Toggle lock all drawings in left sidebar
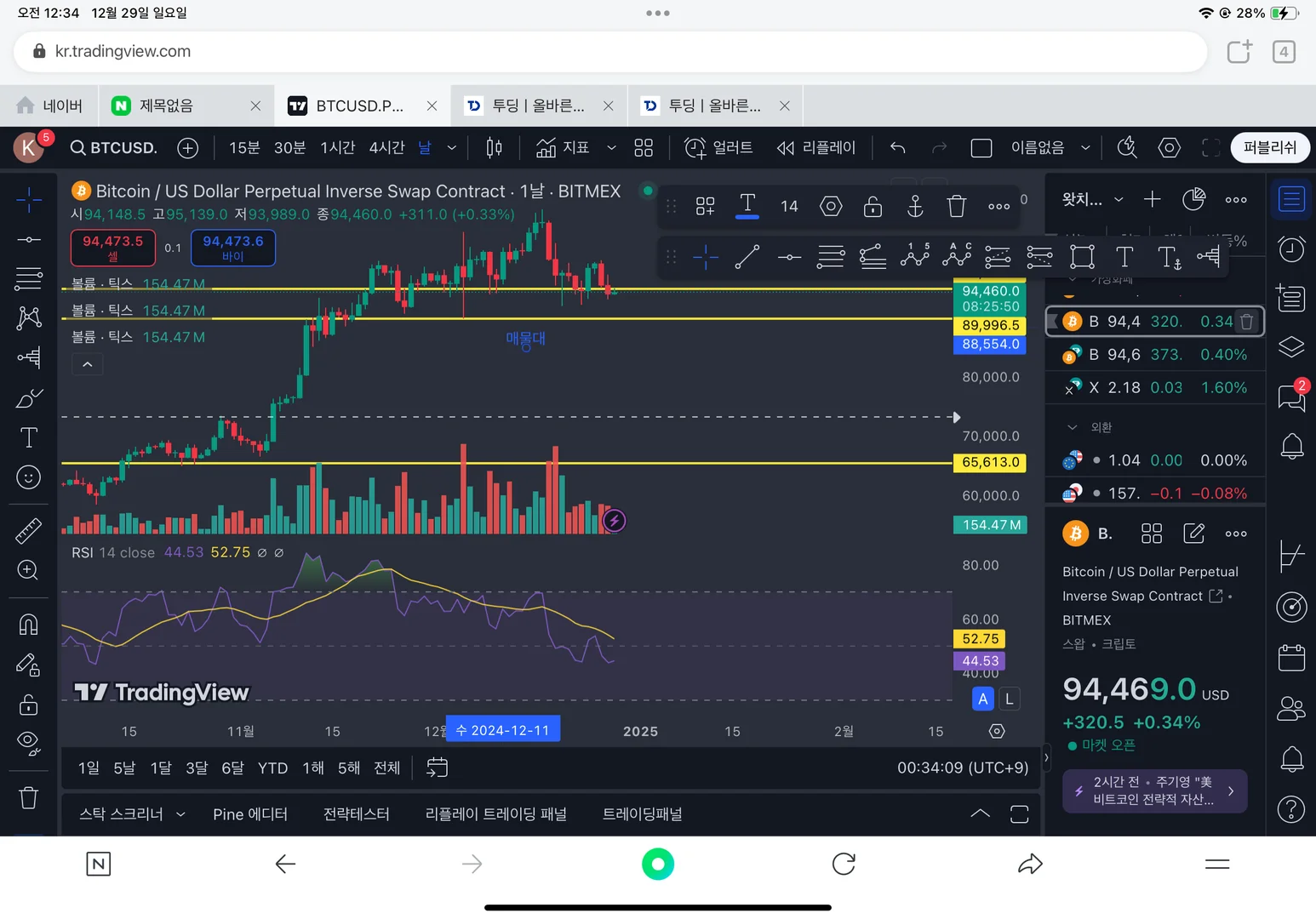Image resolution: width=1316 pixels, height=919 pixels. pyautogui.click(x=29, y=705)
